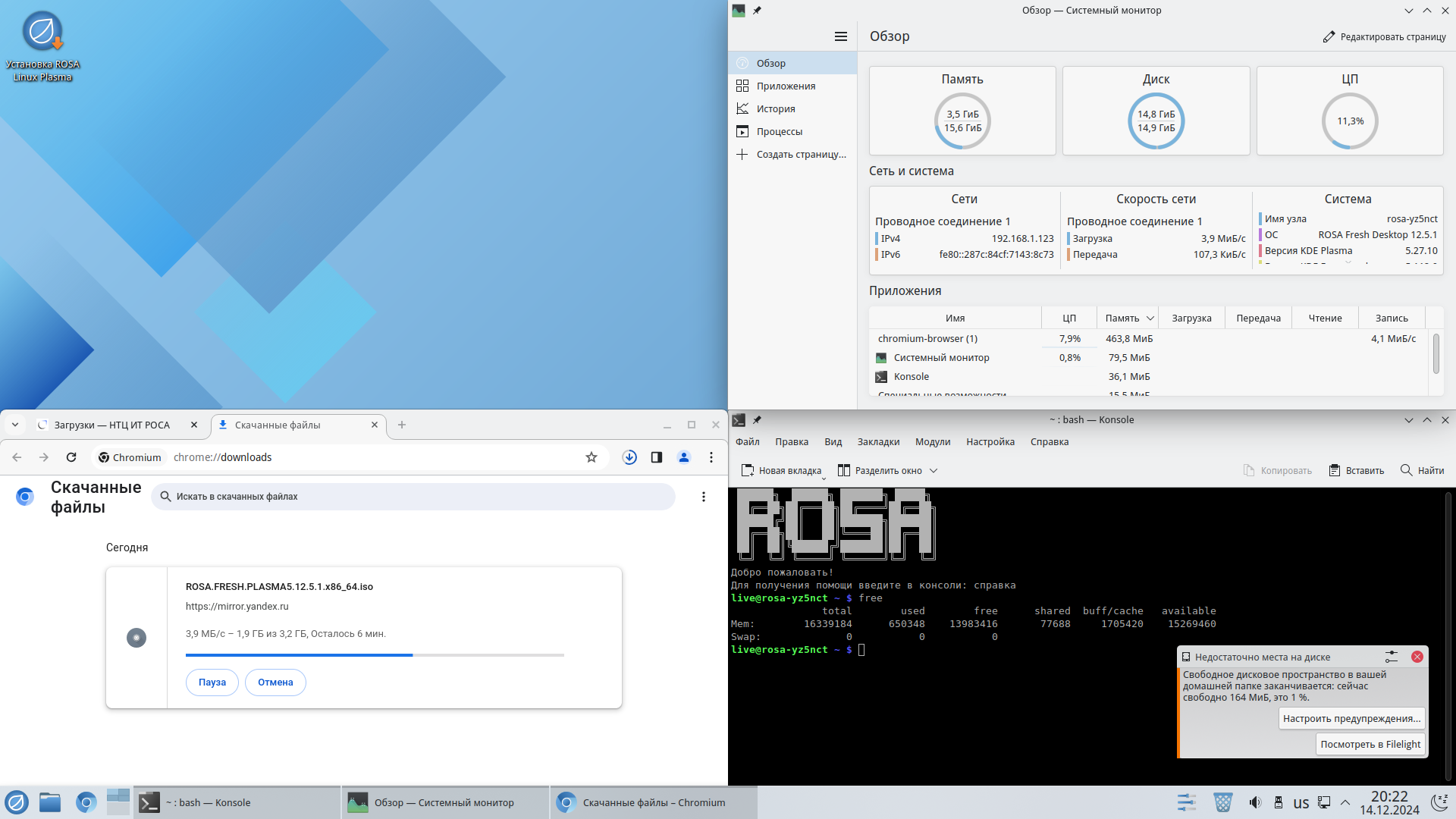Expand the Chromium tab search chevron

[x=15, y=425]
